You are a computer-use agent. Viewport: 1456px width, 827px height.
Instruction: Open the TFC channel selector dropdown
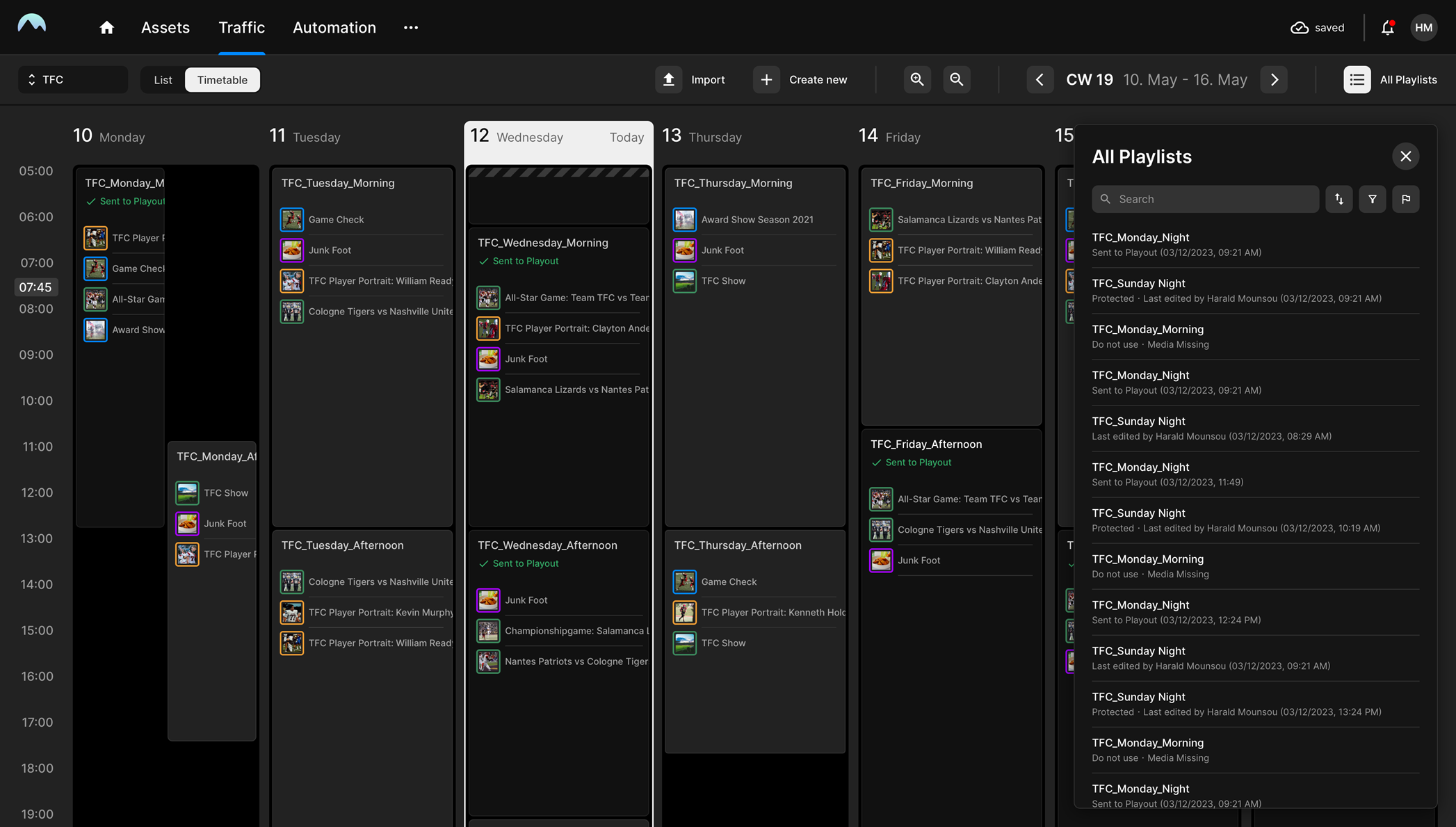coord(72,79)
